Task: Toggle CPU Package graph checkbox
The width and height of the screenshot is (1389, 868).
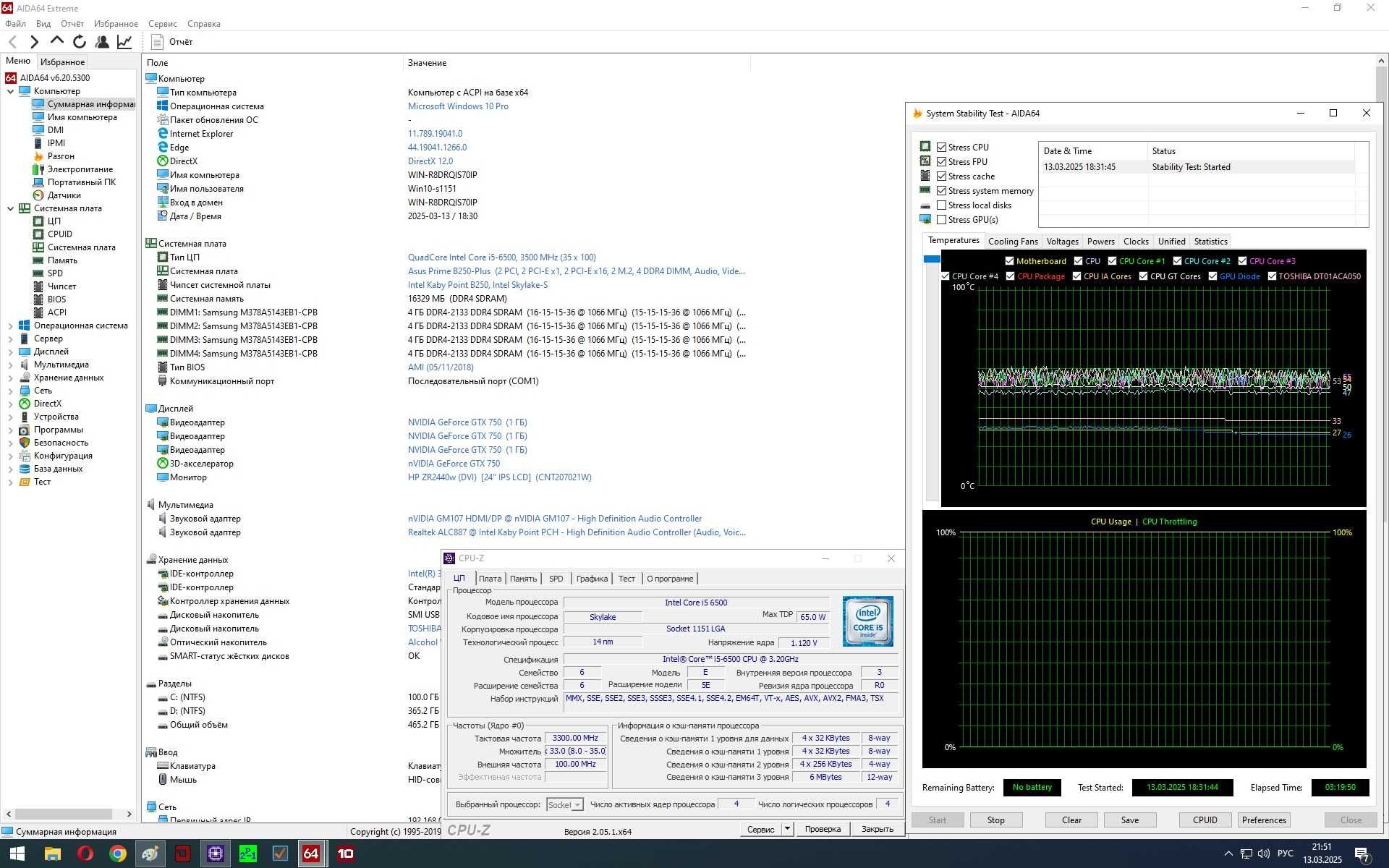Action: pos(1010,276)
